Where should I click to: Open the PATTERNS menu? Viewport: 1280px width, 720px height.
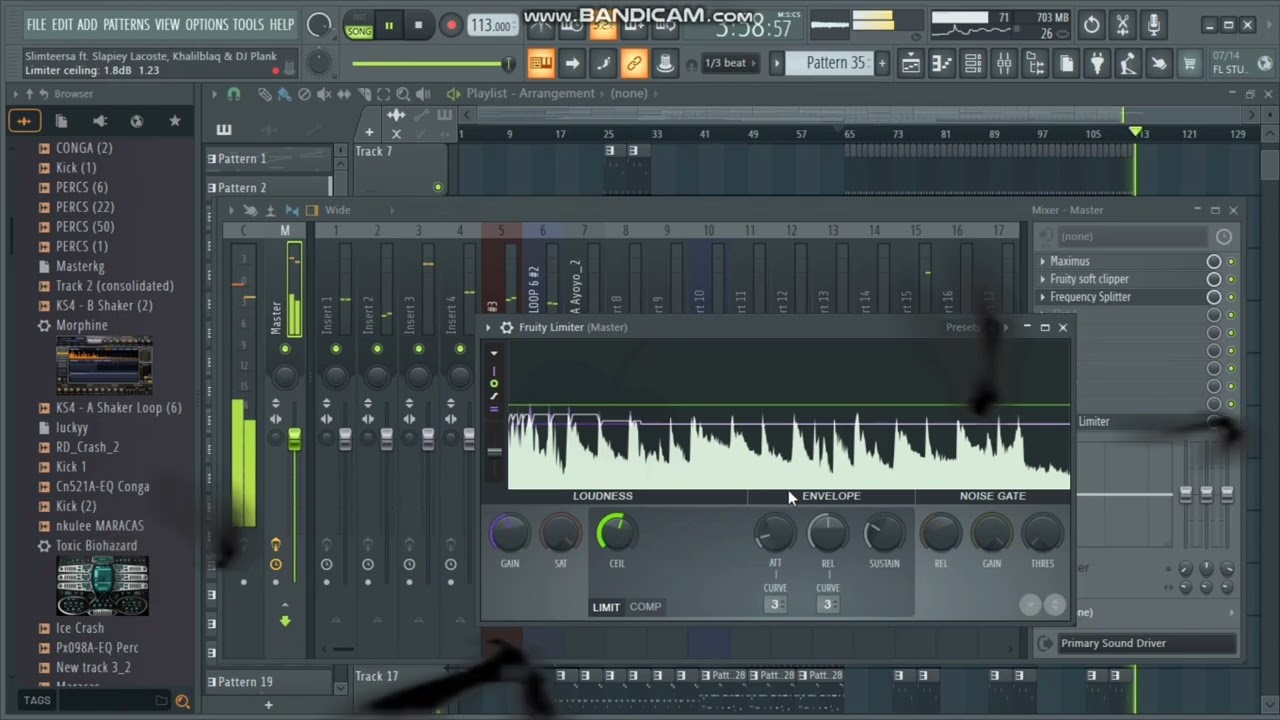(x=126, y=24)
